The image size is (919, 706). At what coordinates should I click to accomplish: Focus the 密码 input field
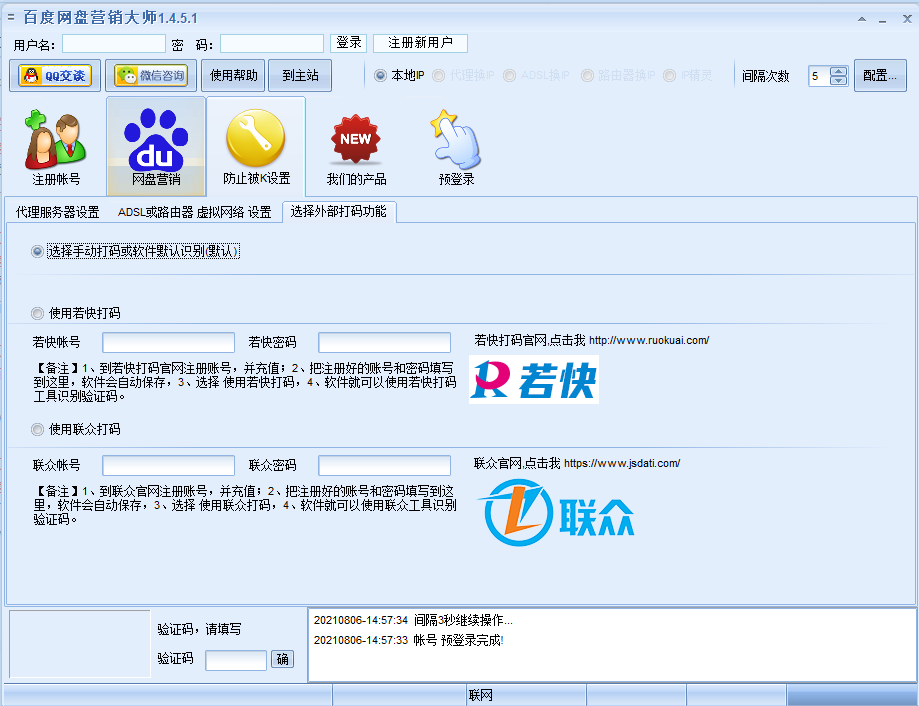coord(272,43)
